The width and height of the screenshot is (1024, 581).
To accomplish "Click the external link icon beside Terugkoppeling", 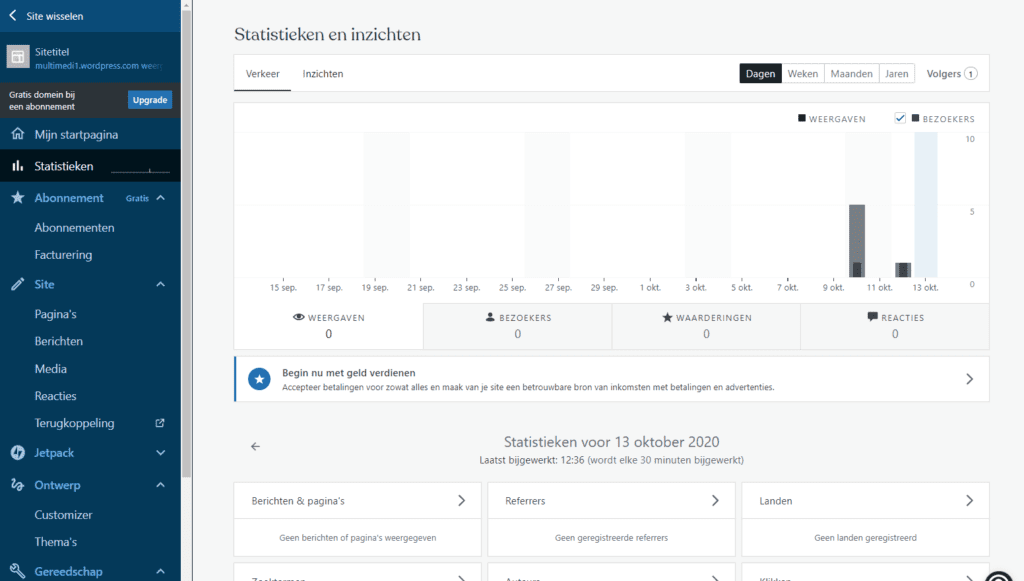I will click(x=159, y=423).
